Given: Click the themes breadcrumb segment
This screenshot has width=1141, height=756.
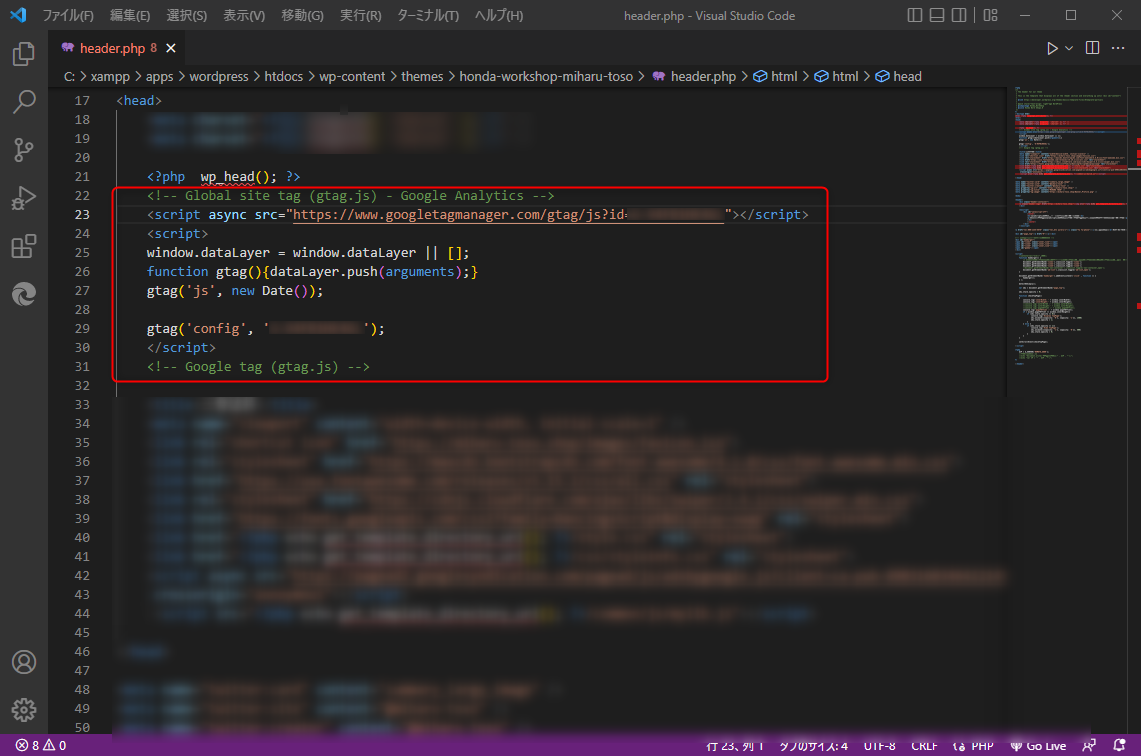Looking at the screenshot, I should click(422, 76).
